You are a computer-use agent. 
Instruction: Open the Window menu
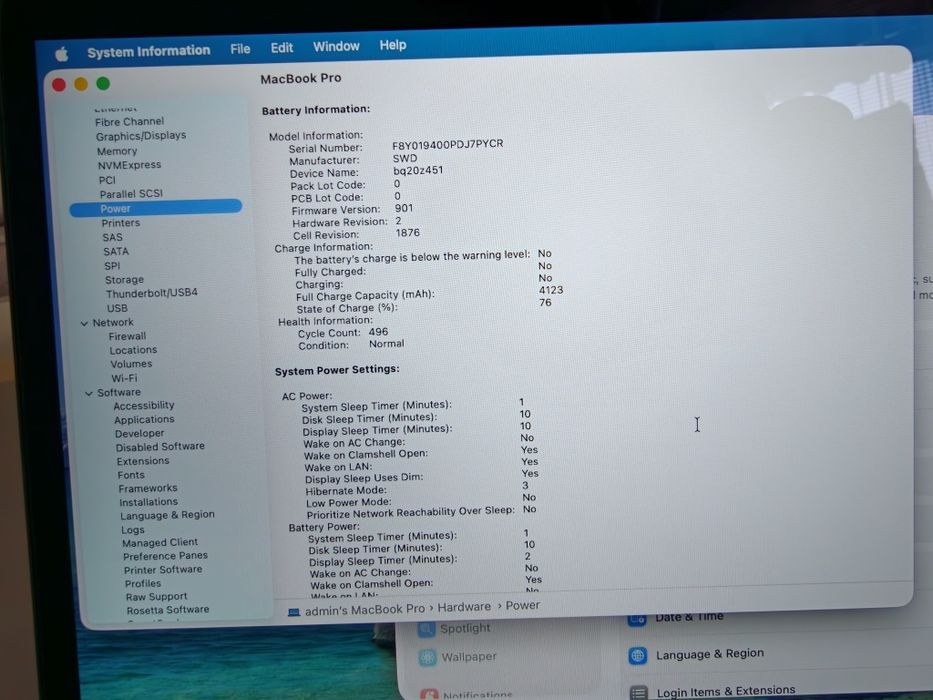coord(336,46)
